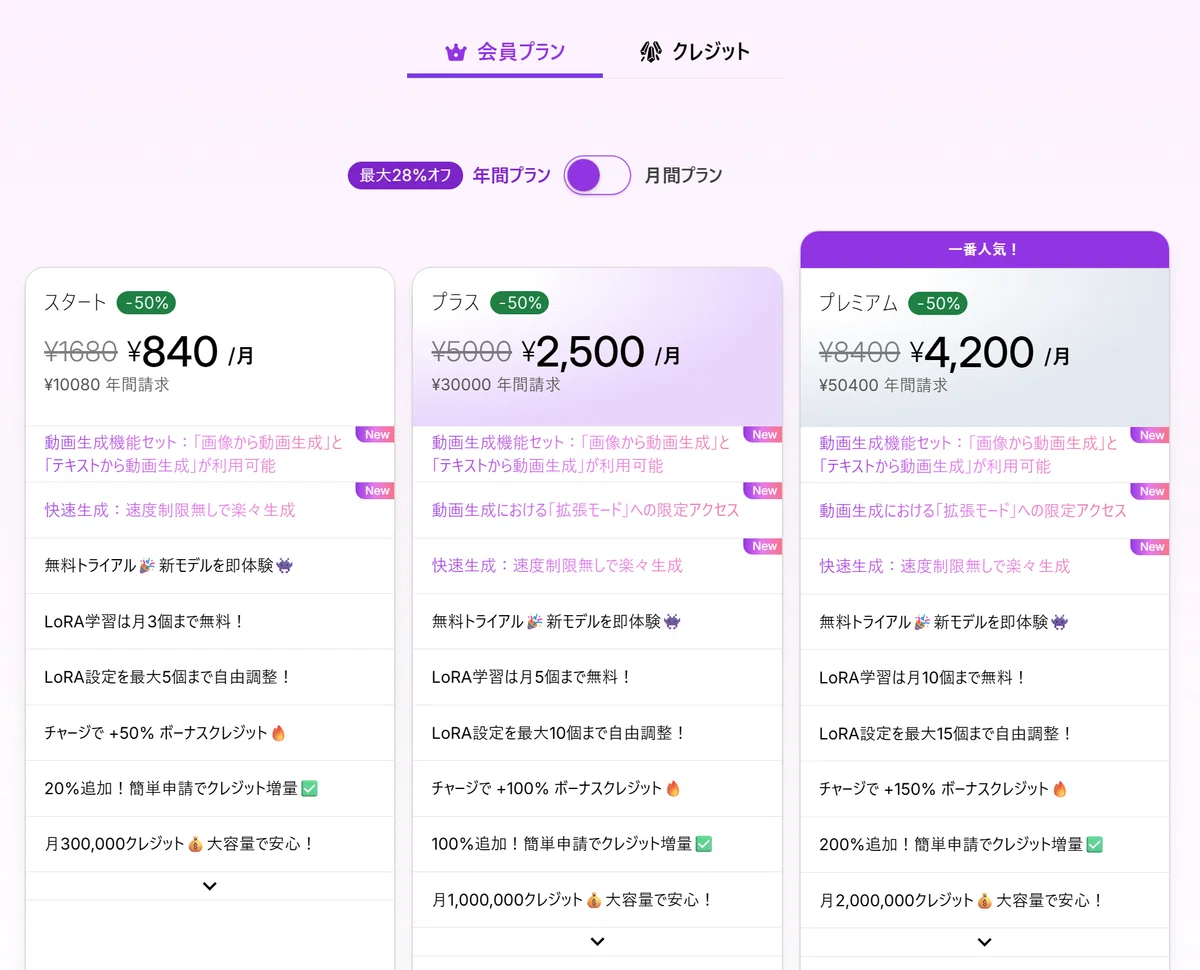Click the struck-through ¥1680 original price
The image size is (1200, 970).
81,352
